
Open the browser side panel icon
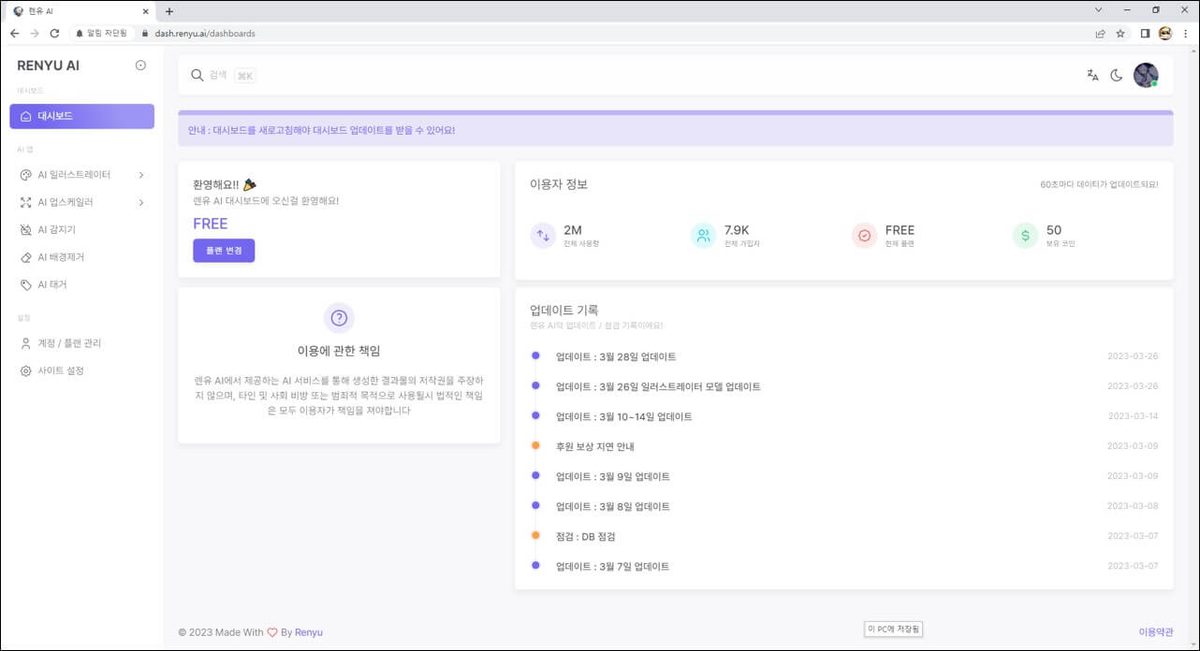(x=1145, y=33)
